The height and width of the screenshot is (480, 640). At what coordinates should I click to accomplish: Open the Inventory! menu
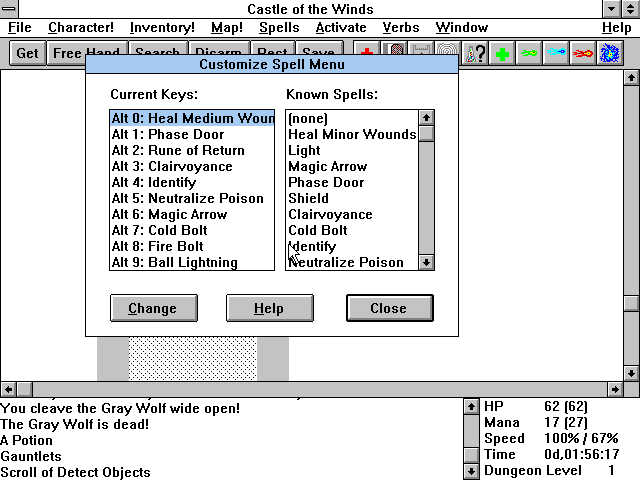pos(162,28)
